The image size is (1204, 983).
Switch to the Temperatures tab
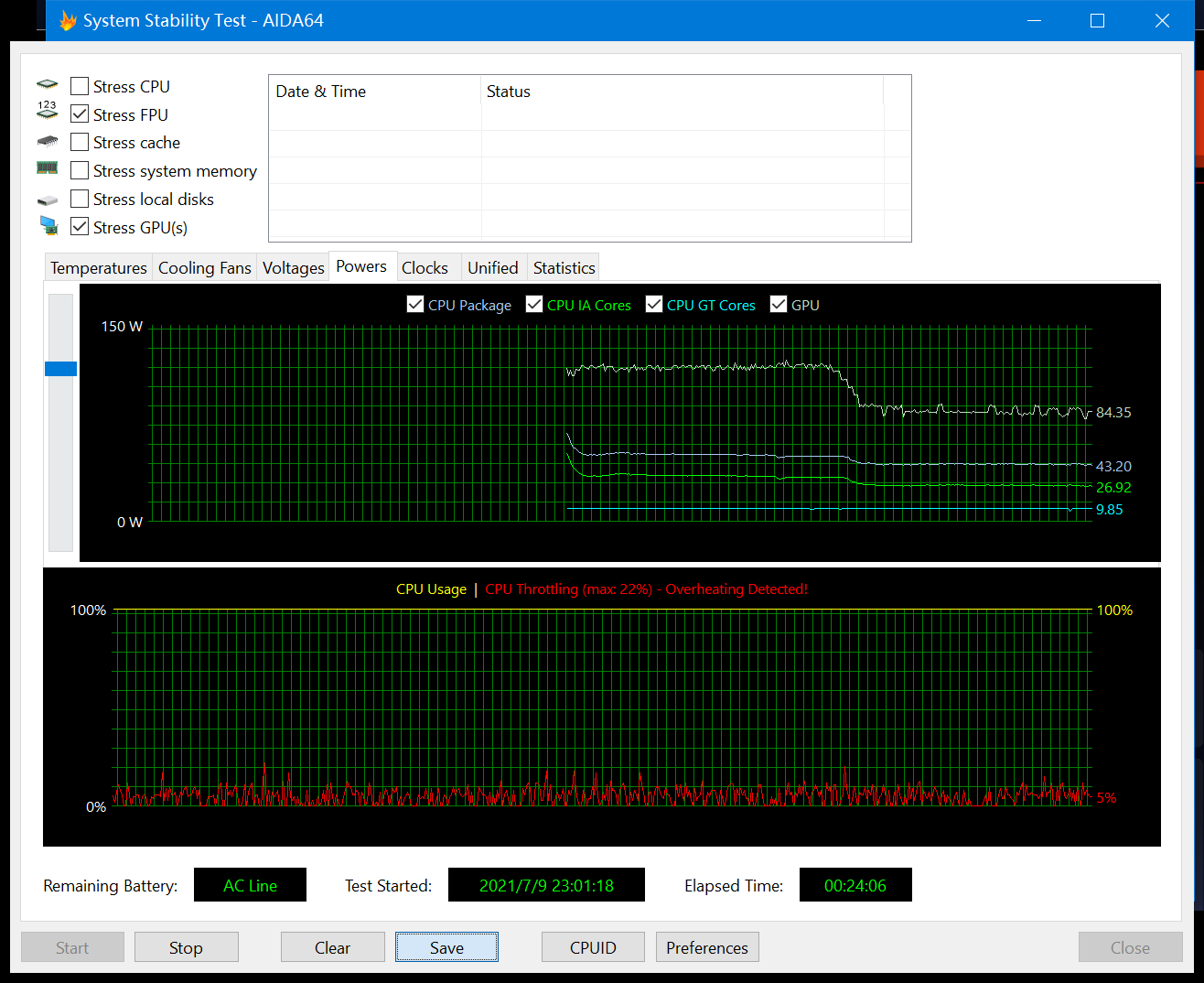[99, 267]
